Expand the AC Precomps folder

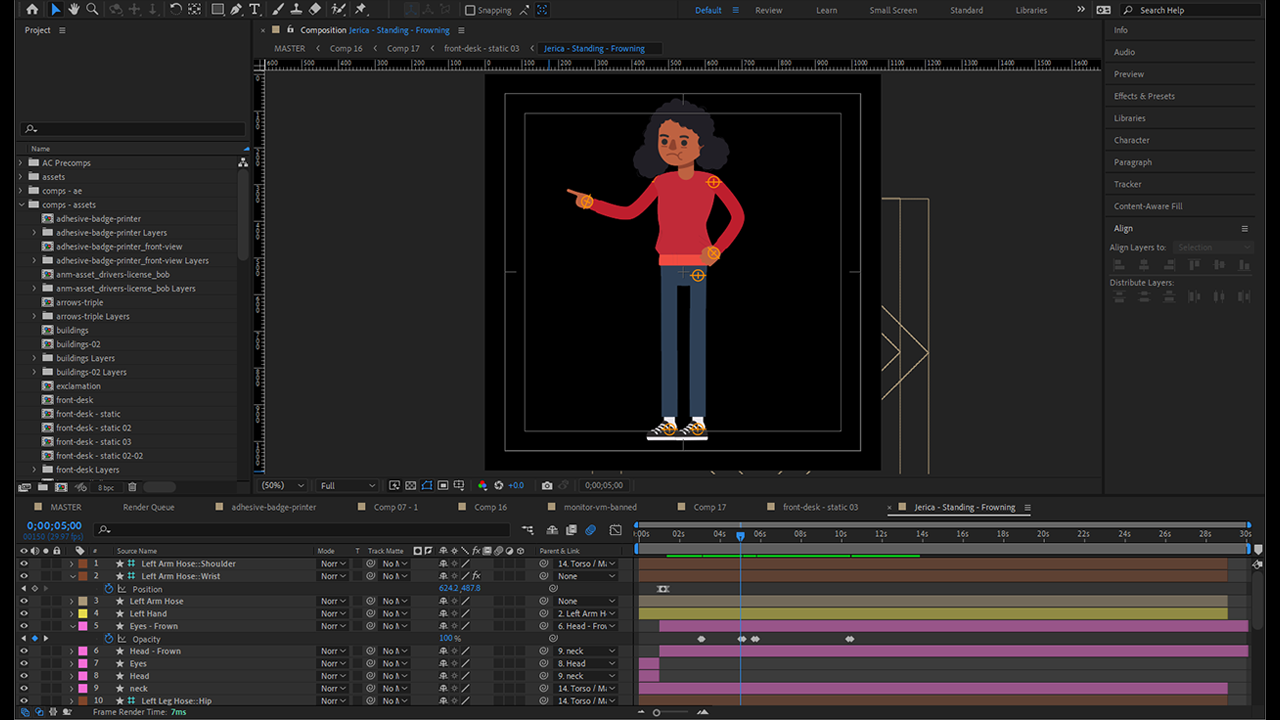21,163
